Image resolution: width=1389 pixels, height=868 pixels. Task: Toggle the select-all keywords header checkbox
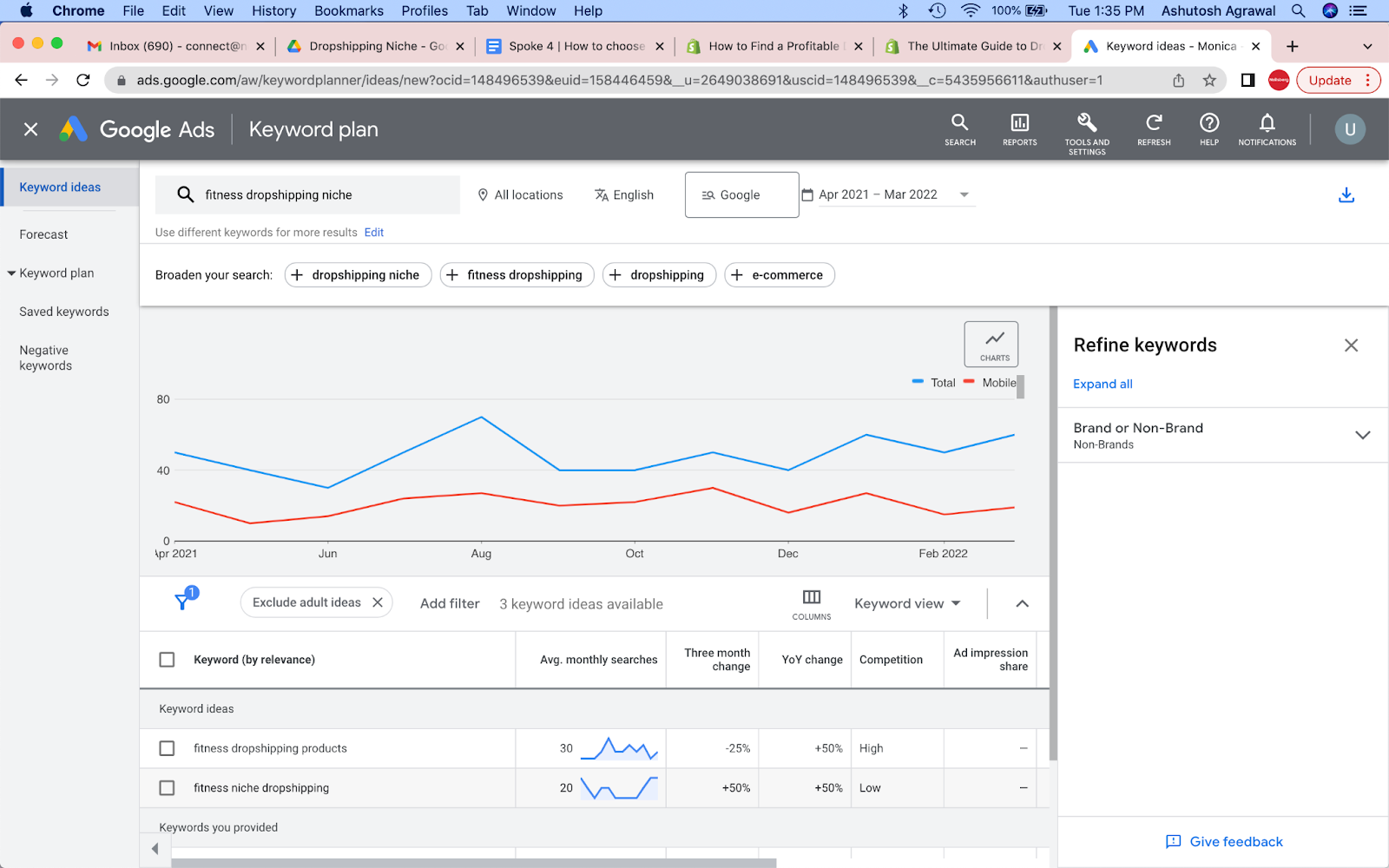pyautogui.click(x=168, y=660)
